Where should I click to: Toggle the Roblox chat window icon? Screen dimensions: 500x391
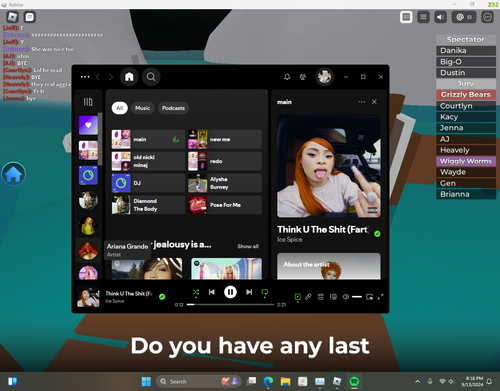[30, 17]
